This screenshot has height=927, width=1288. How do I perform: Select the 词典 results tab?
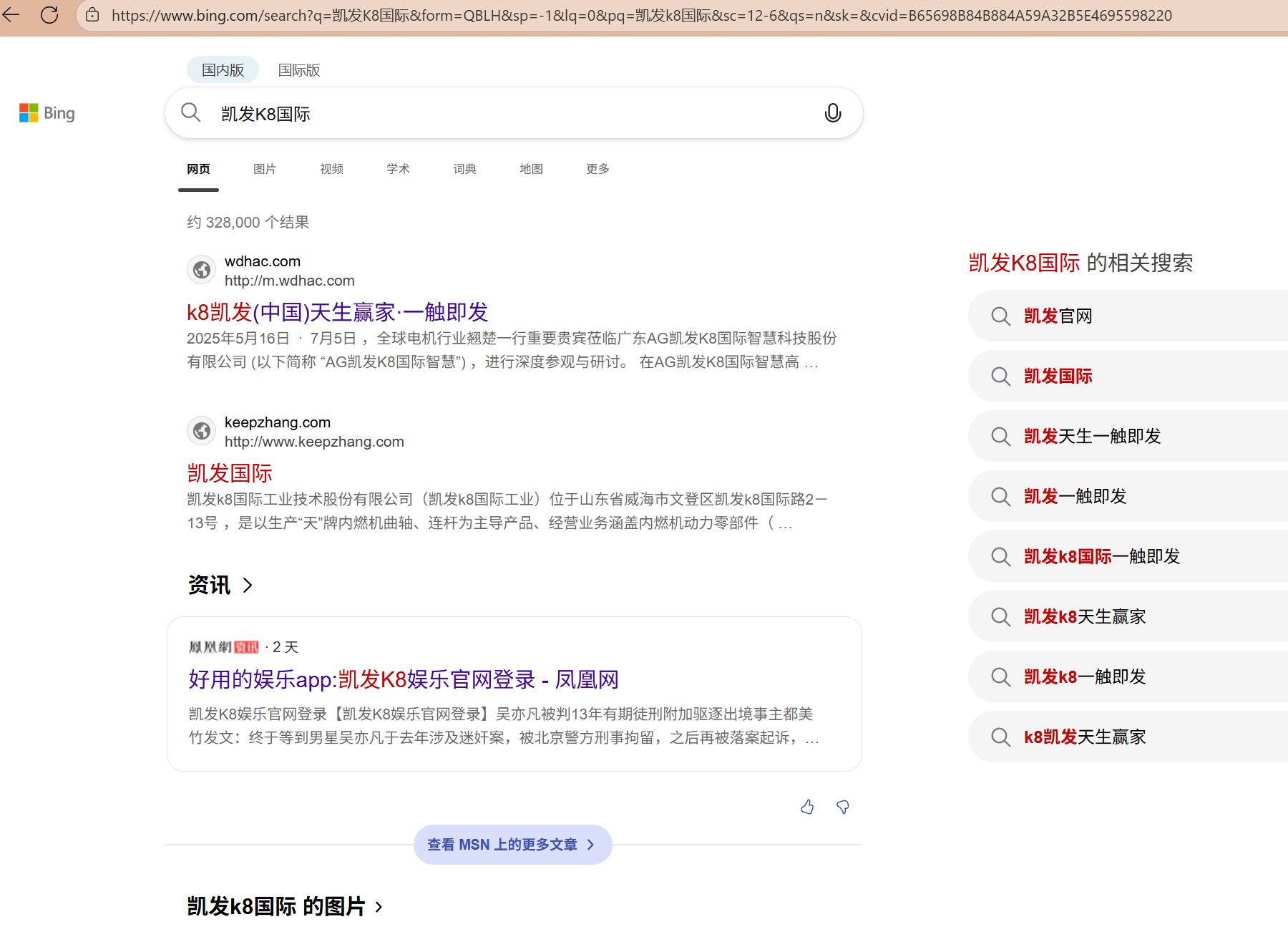(464, 169)
